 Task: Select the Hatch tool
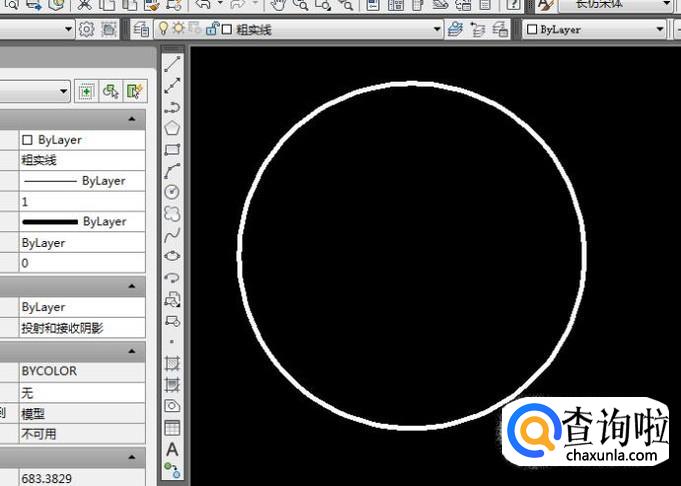[x=172, y=363]
